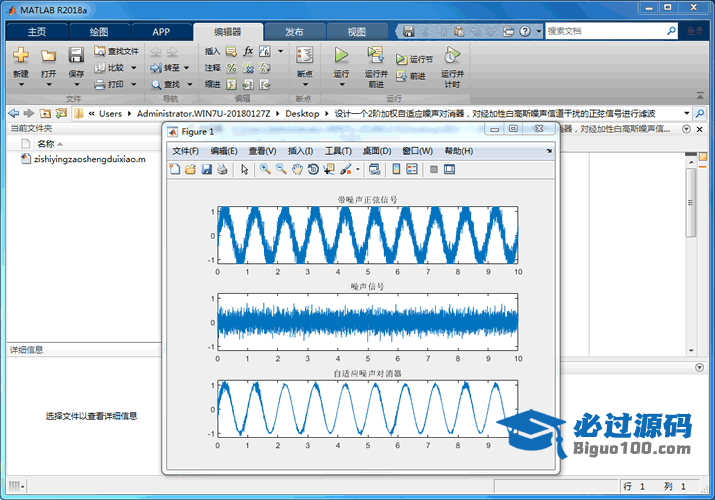
Task: Switch to the 发布 ribbon tab
Action: click(x=294, y=32)
